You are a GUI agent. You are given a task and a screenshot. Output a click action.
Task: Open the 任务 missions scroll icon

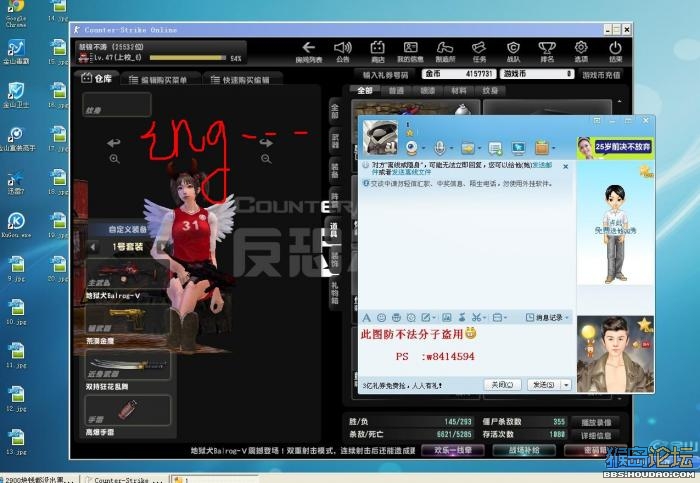click(479, 47)
